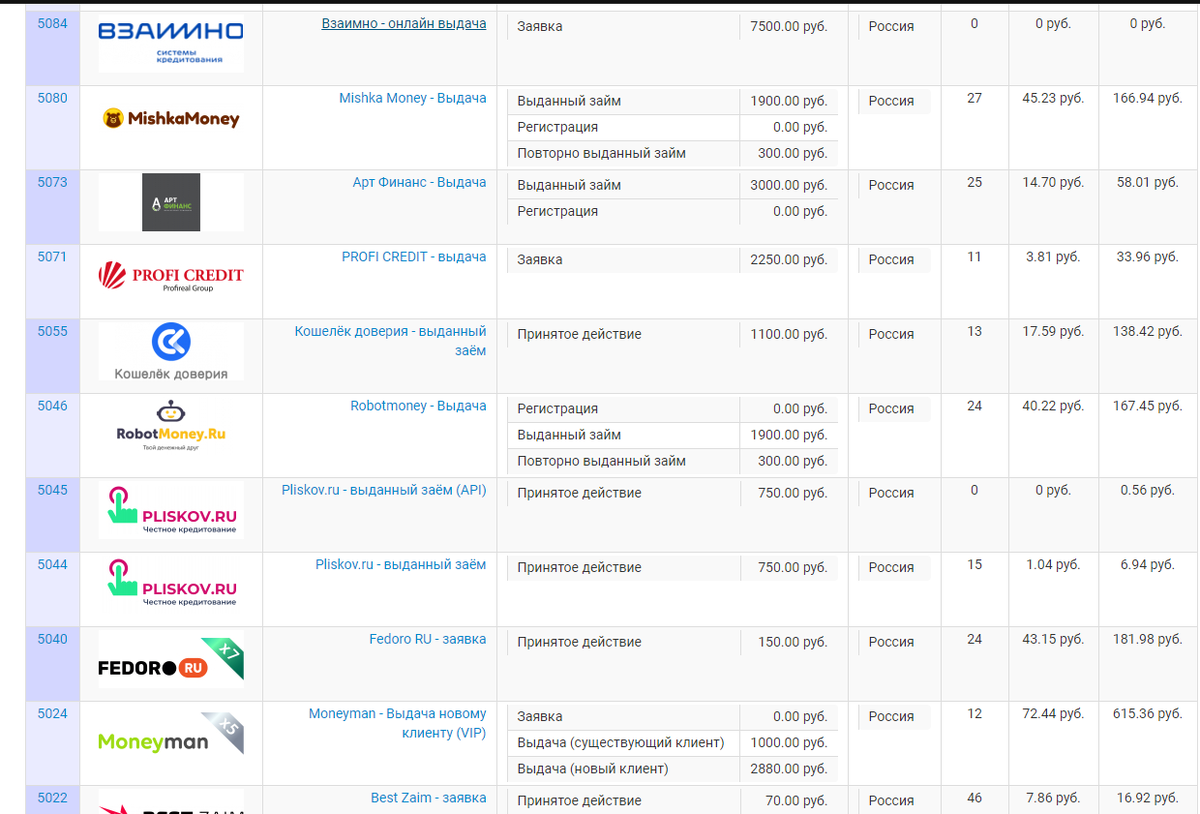Click Кошелёк доверия - выданный заём link
This screenshot has height=814, width=1200.
tap(391, 341)
